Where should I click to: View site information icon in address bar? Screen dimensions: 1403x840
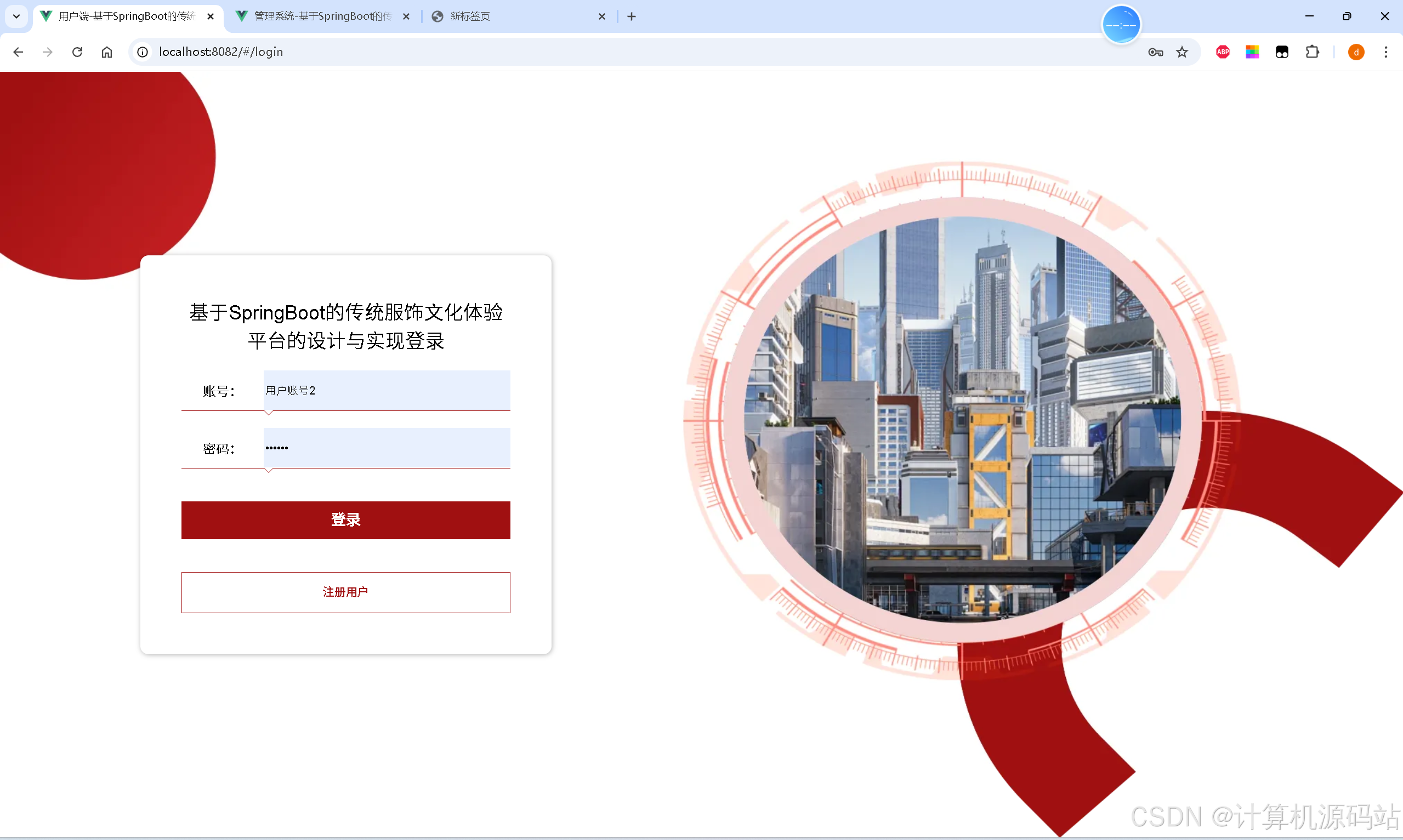click(143, 52)
